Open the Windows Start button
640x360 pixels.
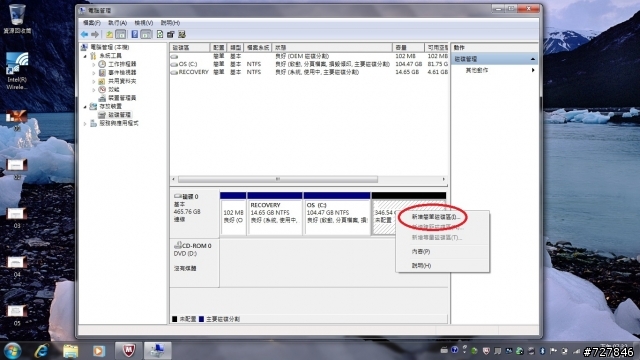tap(13, 351)
